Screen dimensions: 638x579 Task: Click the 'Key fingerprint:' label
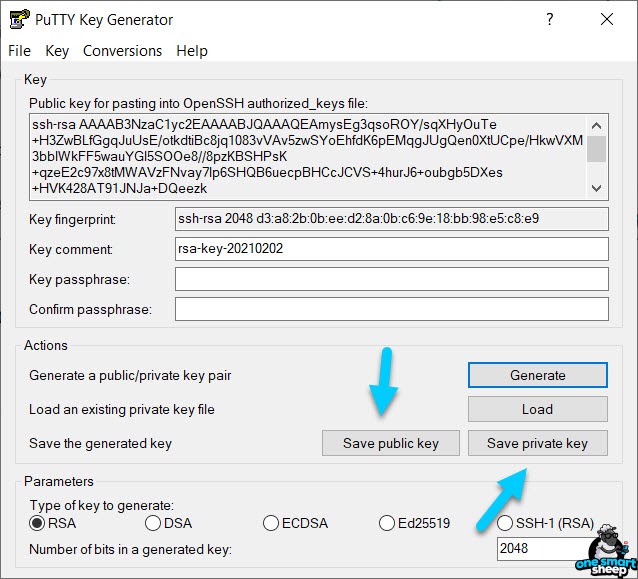tap(72, 220)
